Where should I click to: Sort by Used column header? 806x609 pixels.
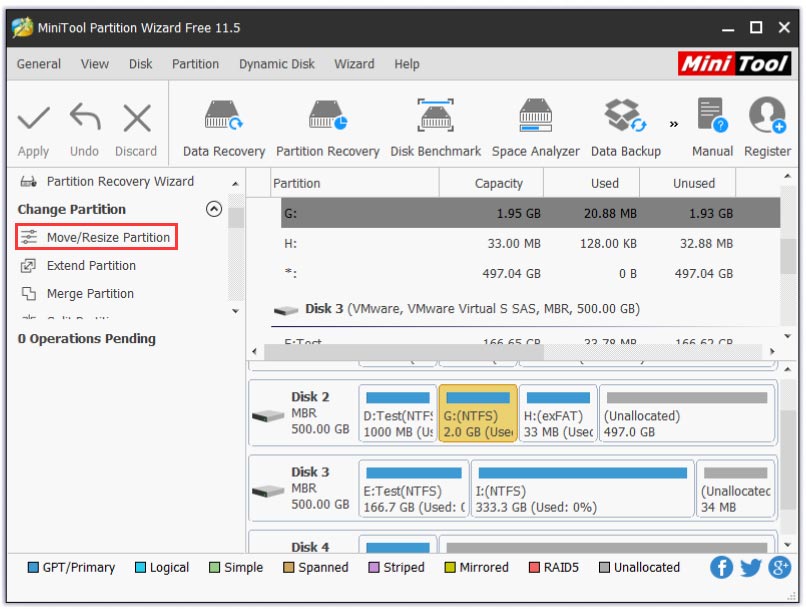[x=592, y=183]
